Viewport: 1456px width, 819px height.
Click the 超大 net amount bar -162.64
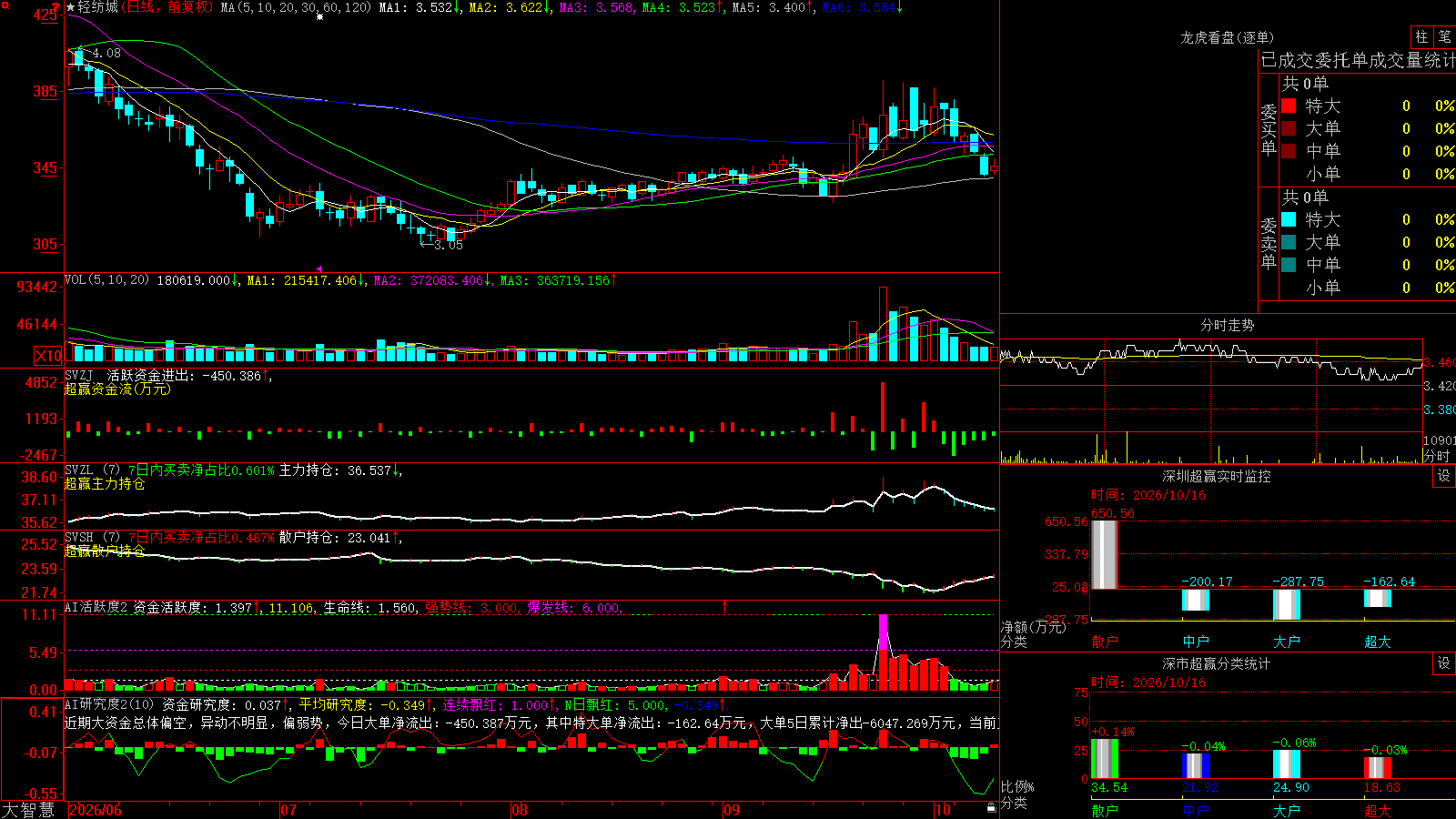click(x=1377, y=598)
